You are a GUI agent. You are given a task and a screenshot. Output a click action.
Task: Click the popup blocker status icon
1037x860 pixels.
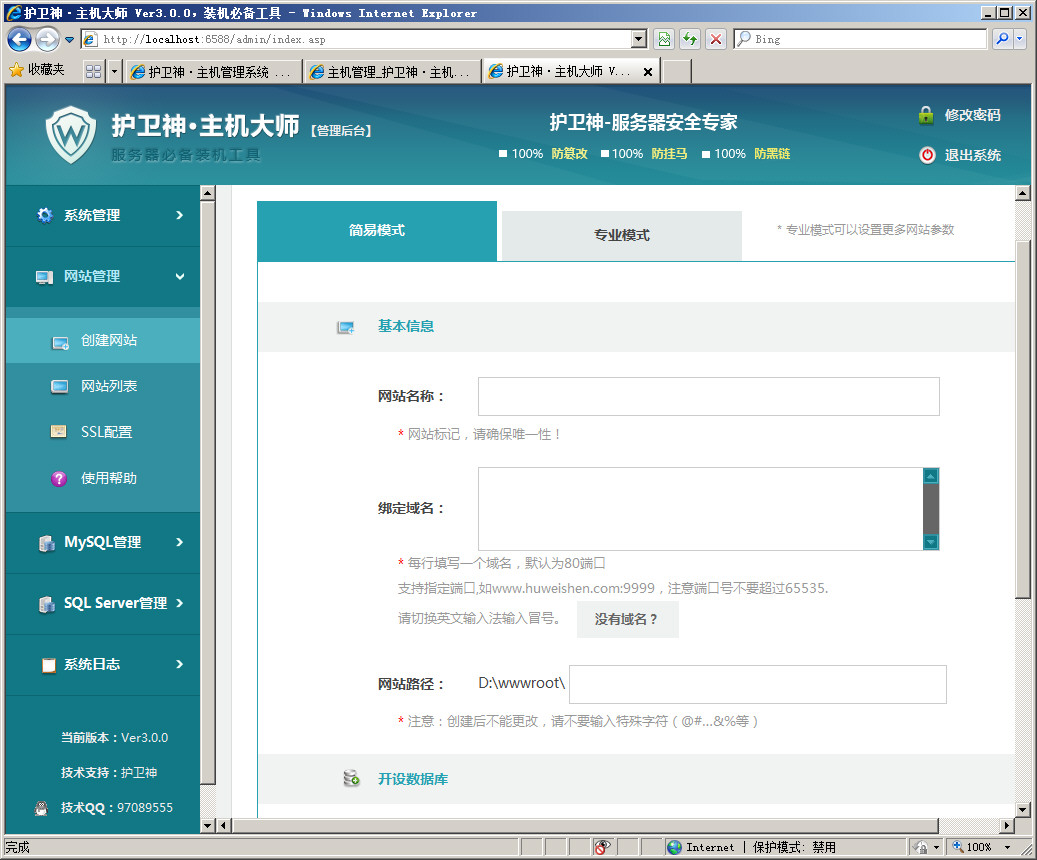(x=602, y=847)
